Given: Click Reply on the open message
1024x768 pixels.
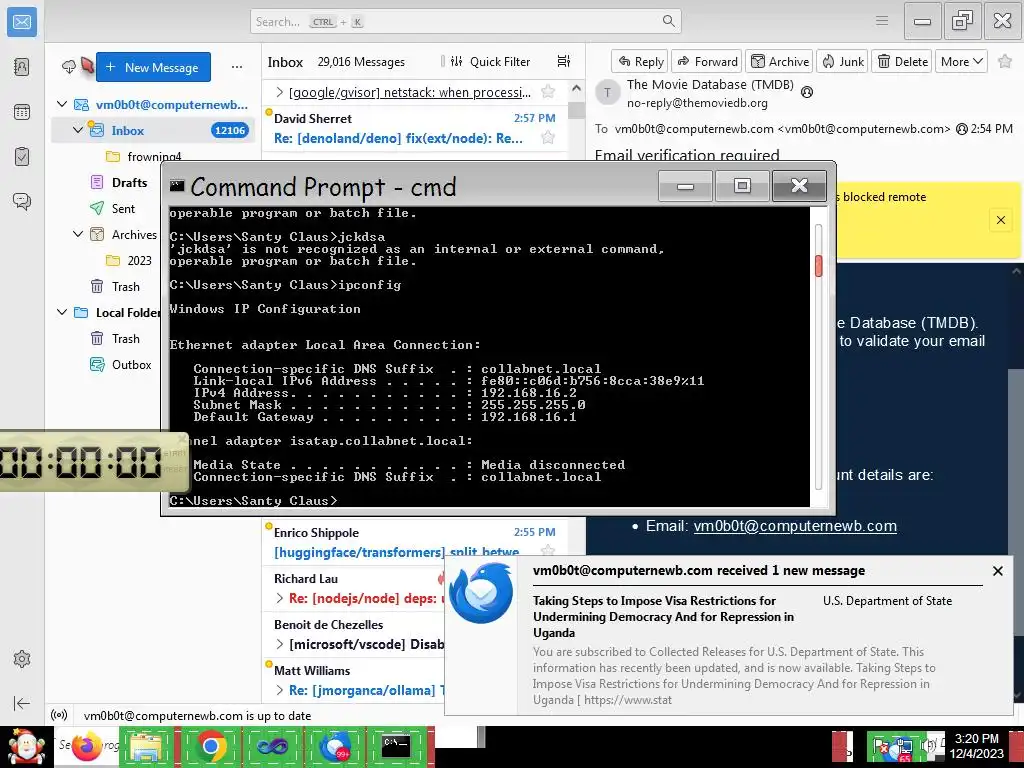Looking at the screenshot, I should pos(640,61).
